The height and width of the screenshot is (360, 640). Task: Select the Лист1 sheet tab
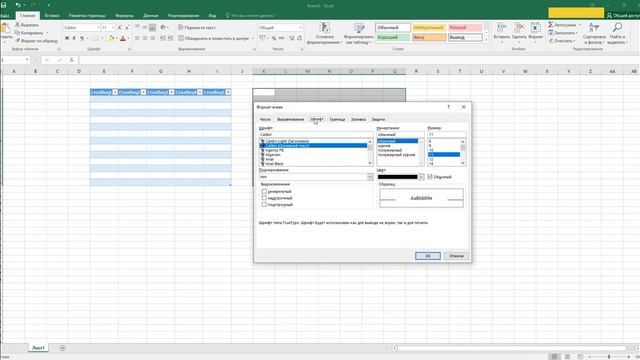point(38,348)
